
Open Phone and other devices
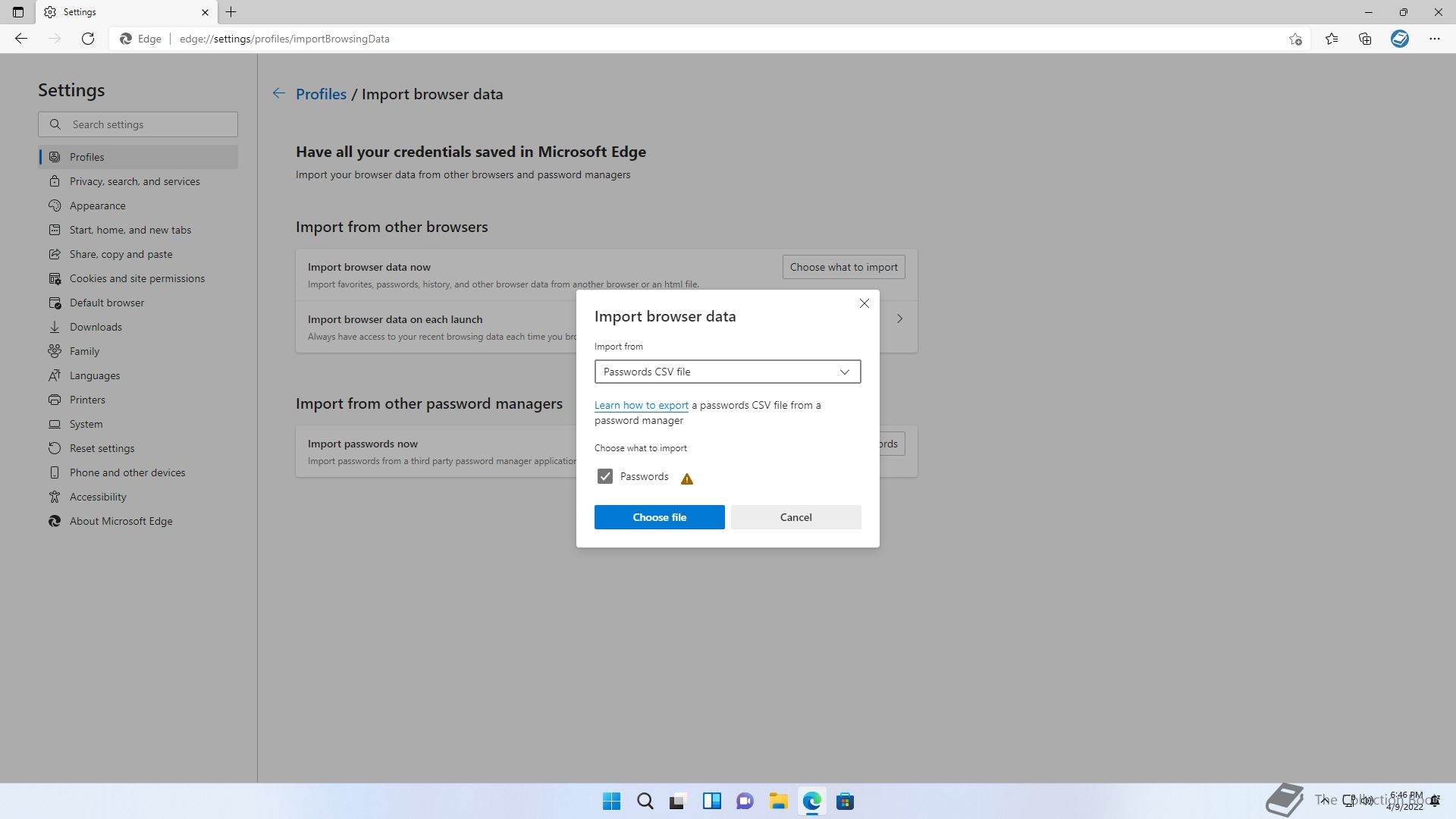pos(138,472)
